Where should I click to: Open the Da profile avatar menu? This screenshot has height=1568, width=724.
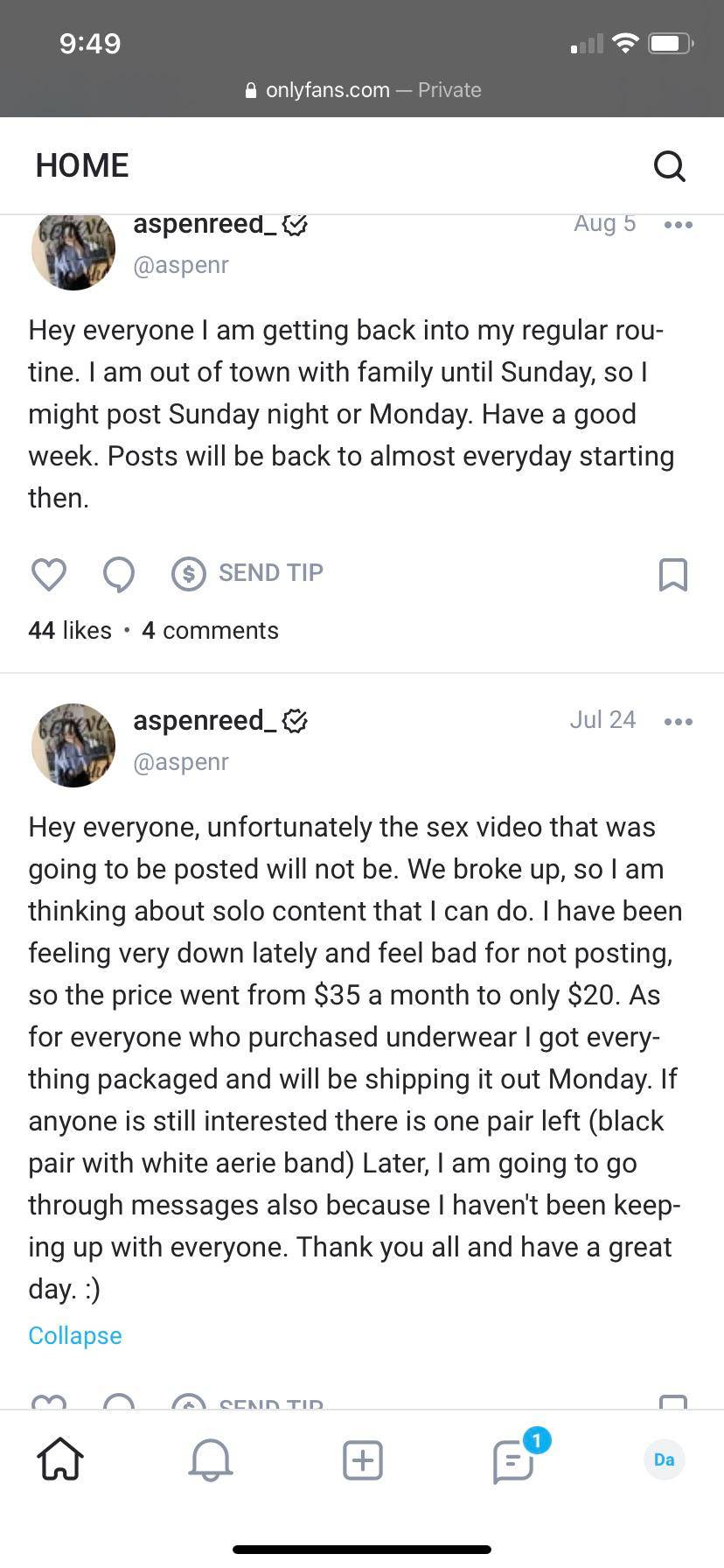coord(665,1459)
